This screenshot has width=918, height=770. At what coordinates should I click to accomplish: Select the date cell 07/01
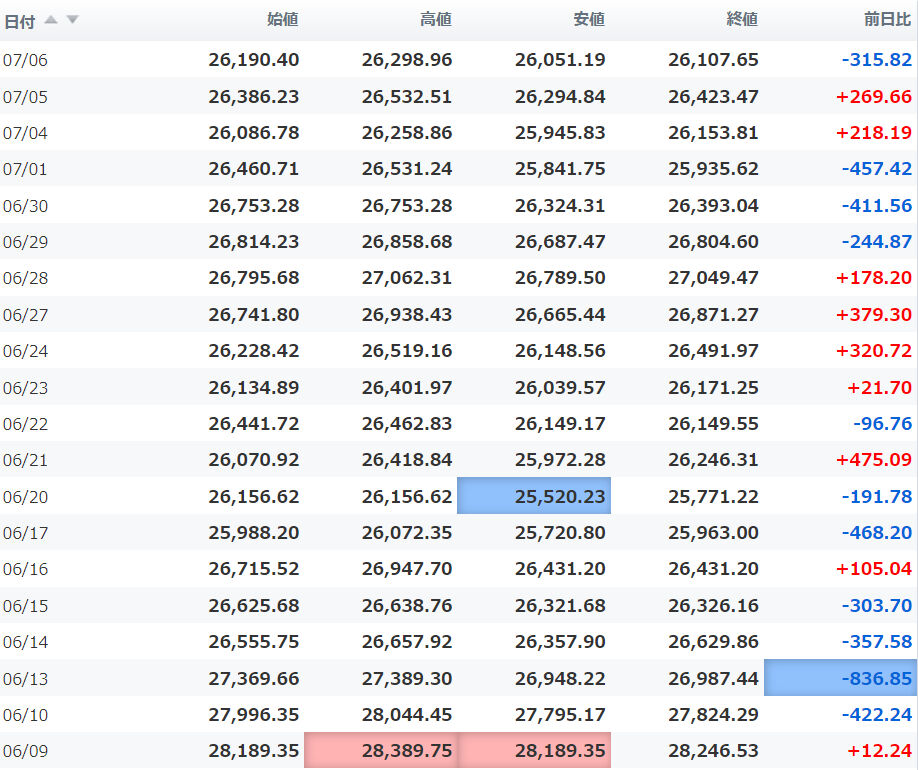[25, 170]
